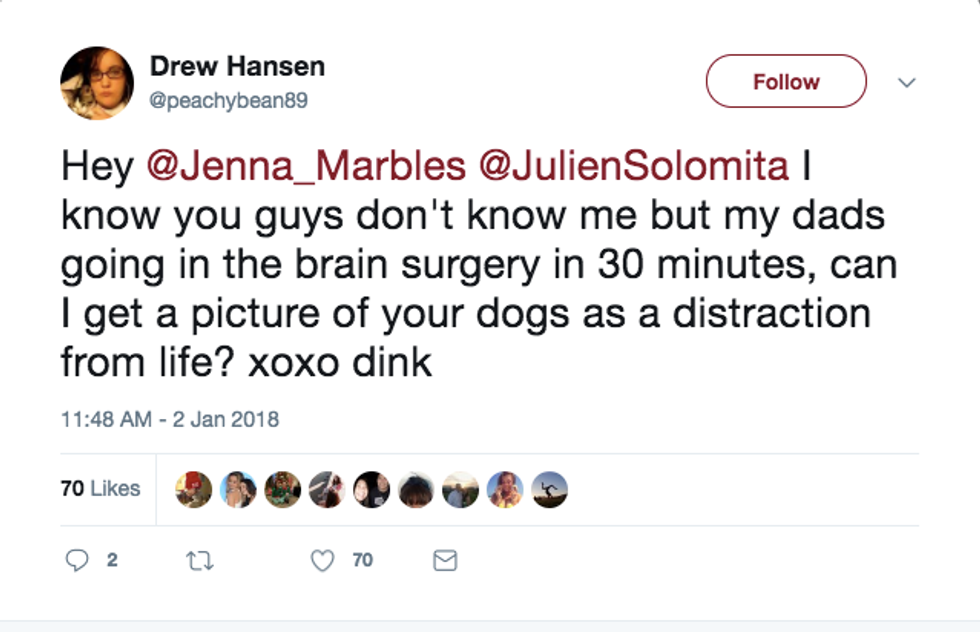Click the Drew Hansen display name
Screen dimensions: 980x632
[x=237, y=68]
